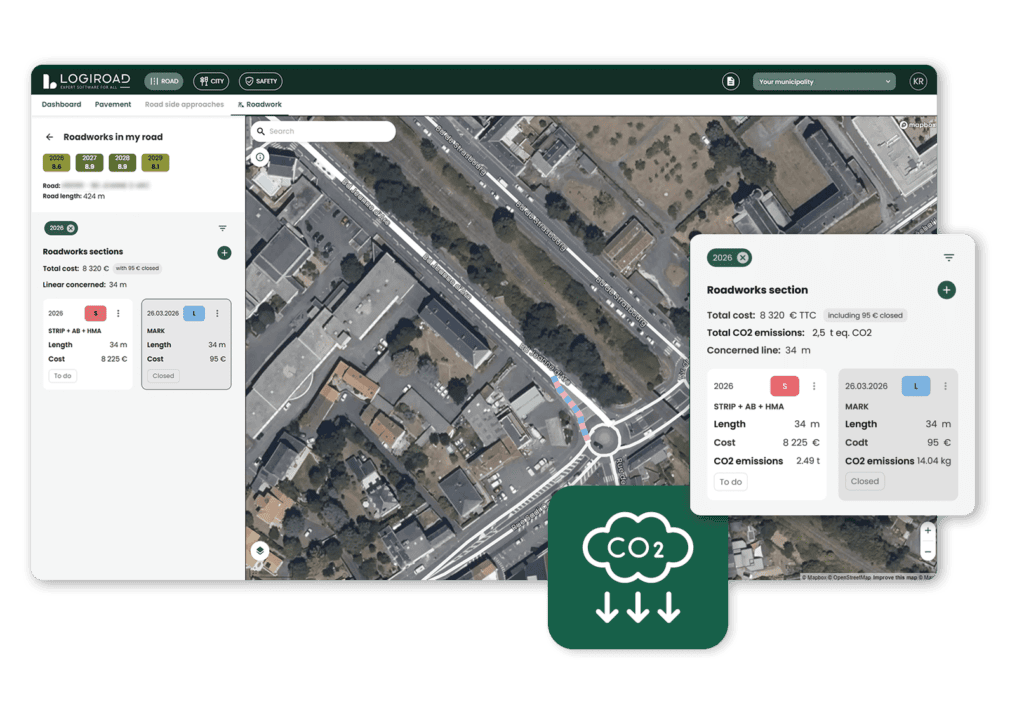
Task: Open the Dashboard tab
Action: click(61, 104)
